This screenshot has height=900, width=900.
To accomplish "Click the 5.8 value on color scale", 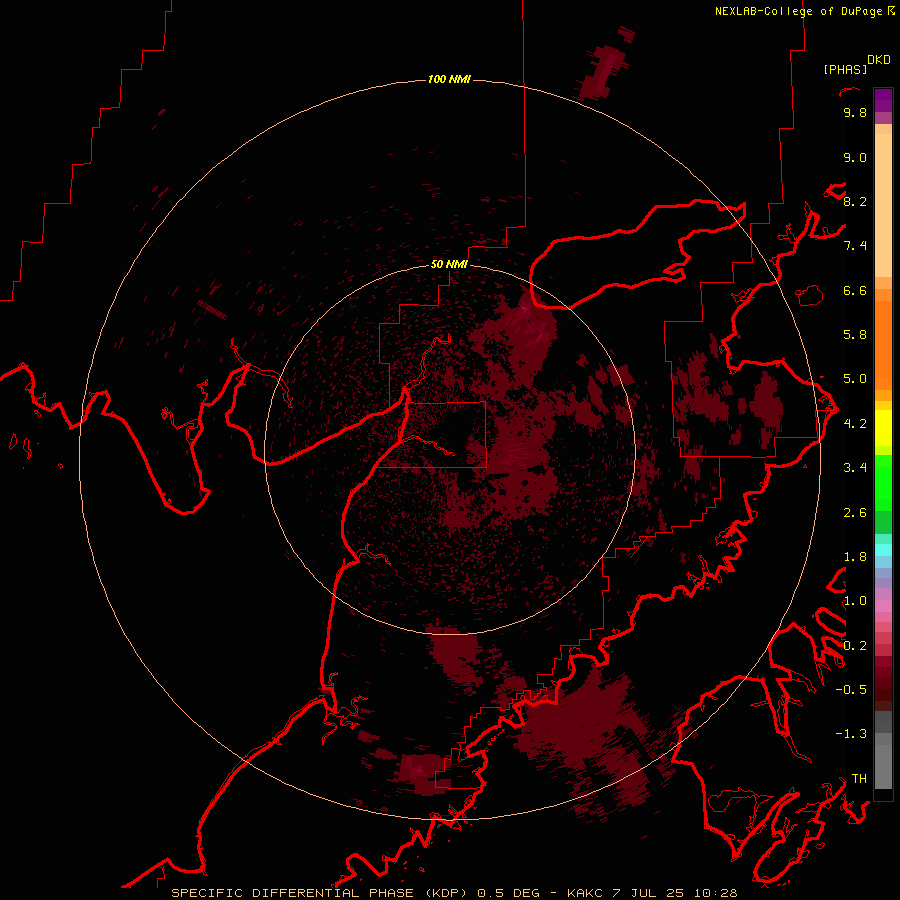I will click(x=855, y=335).
